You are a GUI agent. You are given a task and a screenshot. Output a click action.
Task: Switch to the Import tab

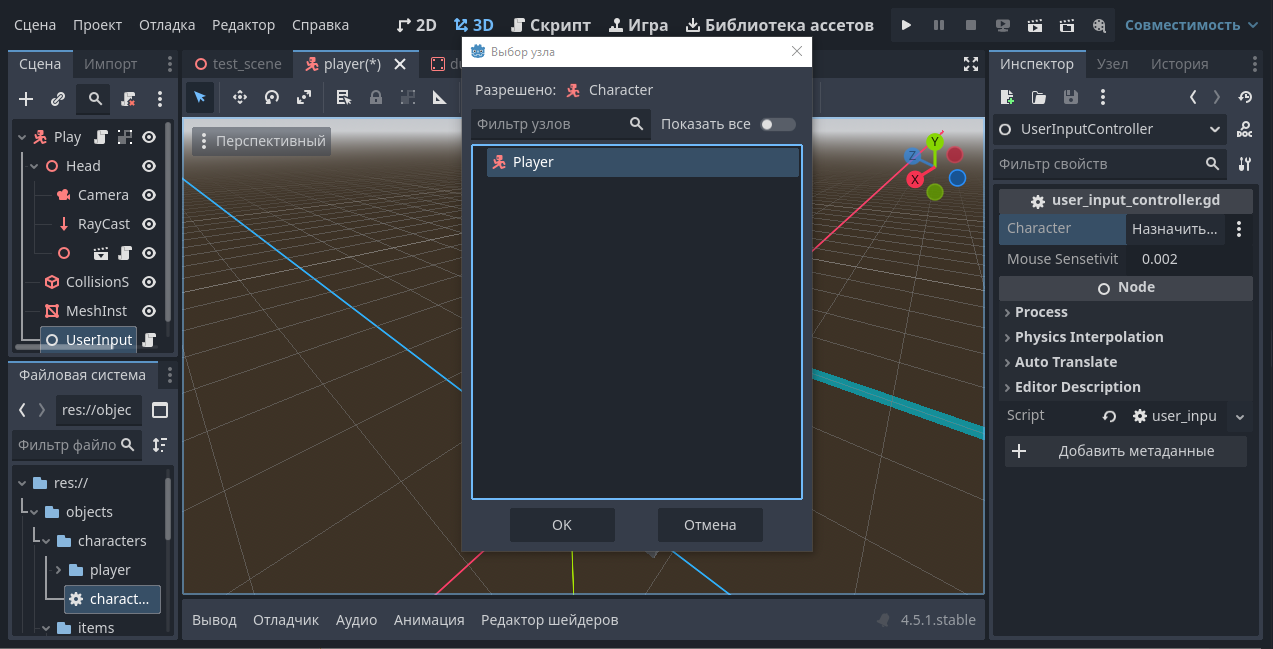(x=111, y=64)
